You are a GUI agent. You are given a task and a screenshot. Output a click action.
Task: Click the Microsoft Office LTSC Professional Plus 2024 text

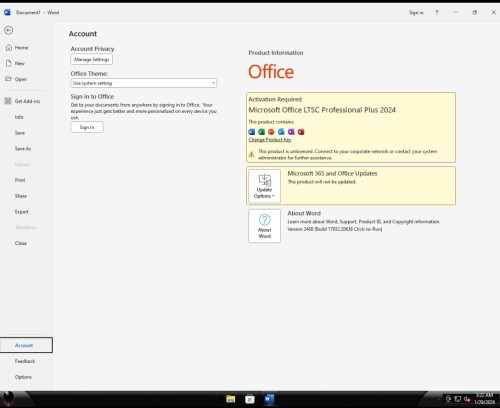(322, 110)
